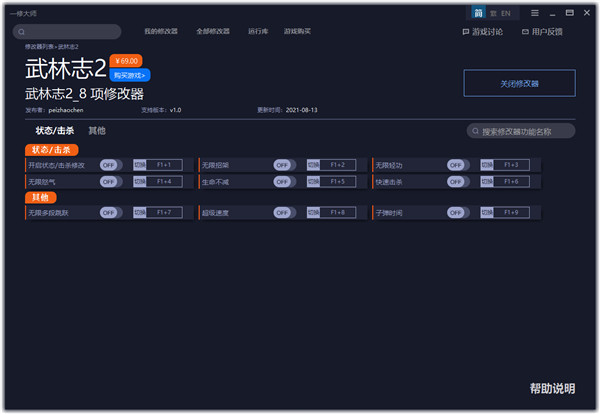Click the ¥69.00 price tag
The image size is (600, 414).
(x=125, y=61)
